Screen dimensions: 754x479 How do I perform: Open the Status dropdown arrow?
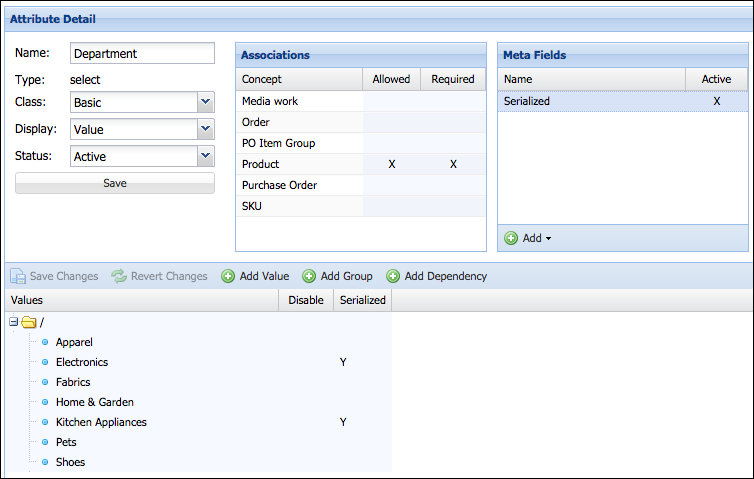coord(205,156)
